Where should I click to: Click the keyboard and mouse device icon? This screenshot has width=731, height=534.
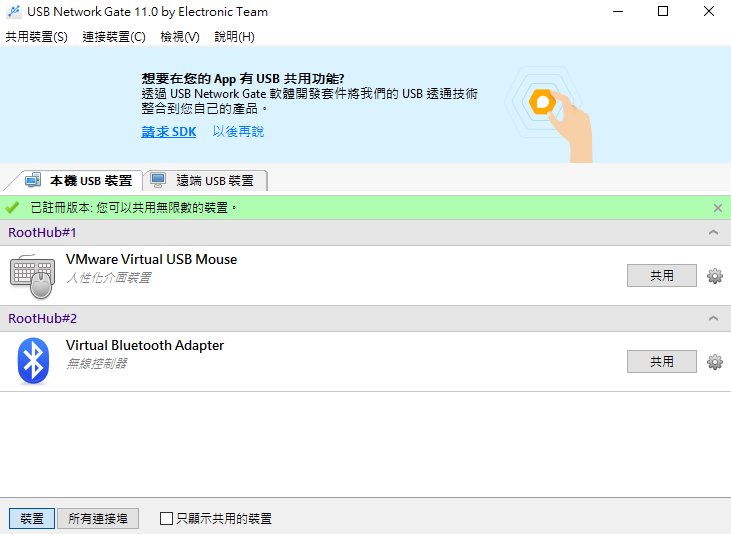click(x=32, y=276)
